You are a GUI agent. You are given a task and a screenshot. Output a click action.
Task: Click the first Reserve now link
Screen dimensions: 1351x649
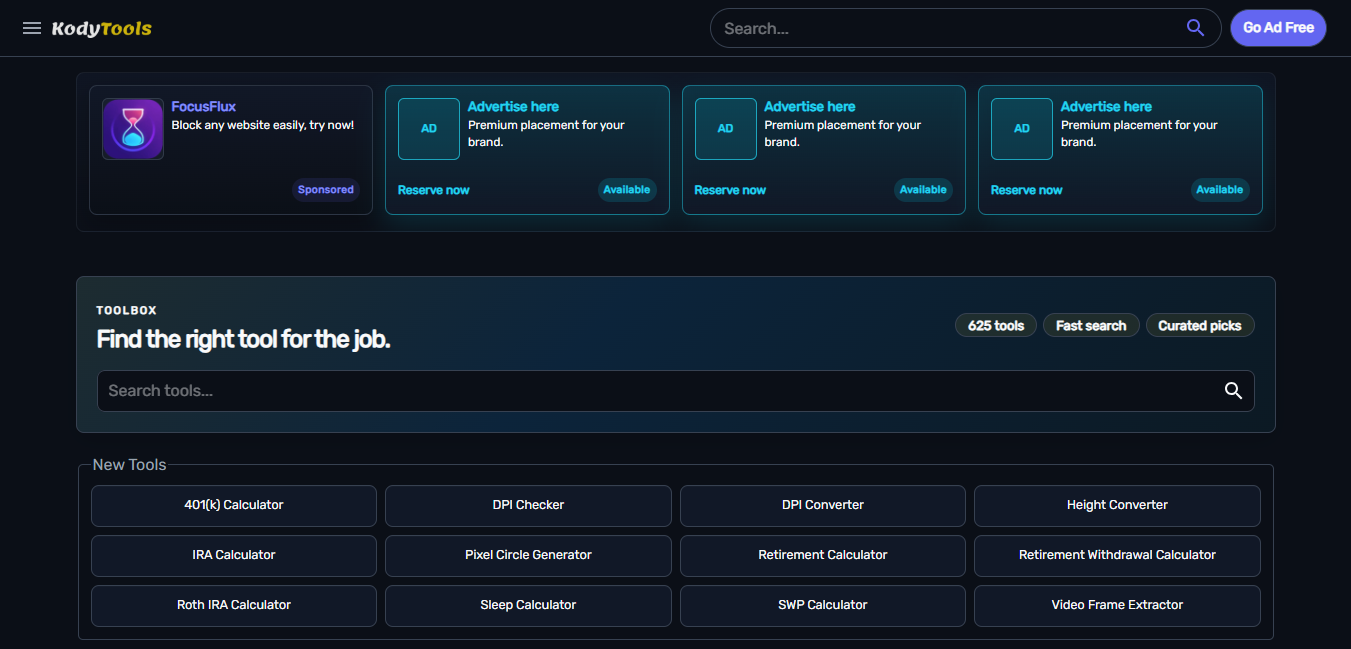434,190
